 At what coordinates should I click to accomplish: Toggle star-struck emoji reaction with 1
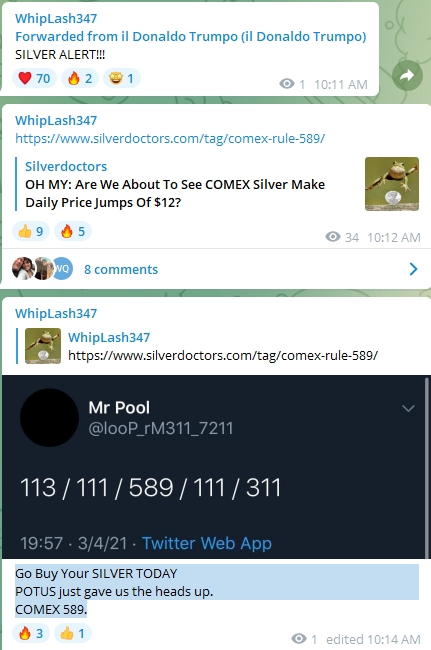coord(121,78)
